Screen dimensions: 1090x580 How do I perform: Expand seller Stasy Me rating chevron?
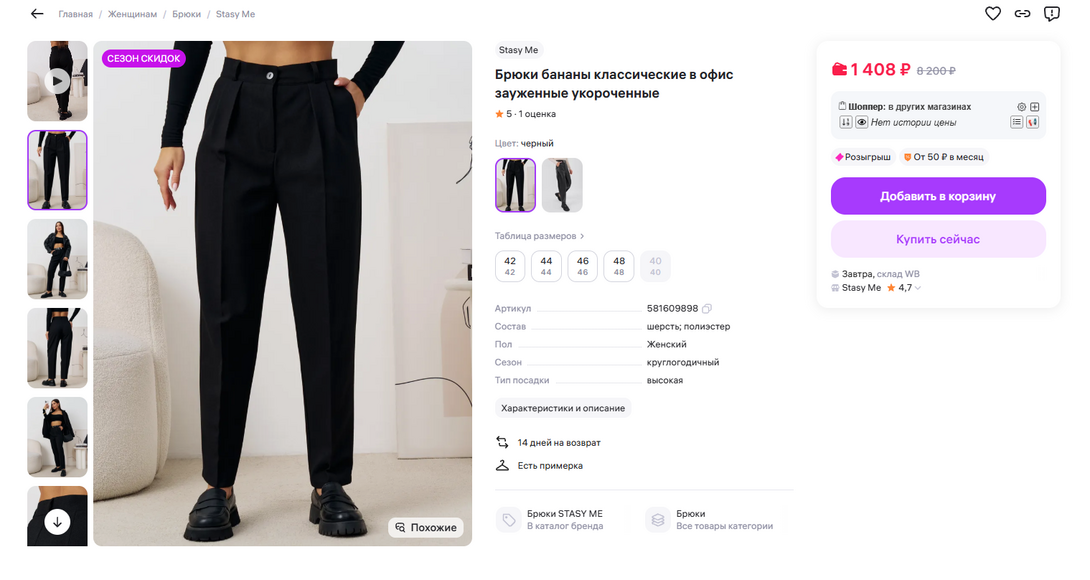(x=918, y=288)
